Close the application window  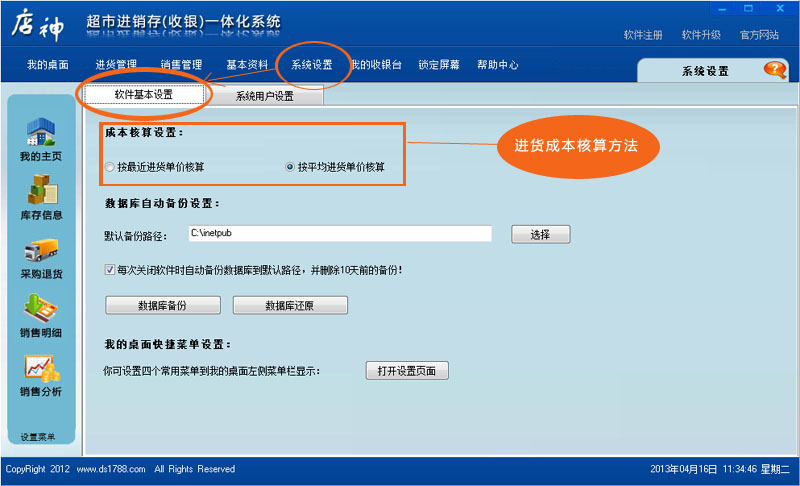[780, 8]
